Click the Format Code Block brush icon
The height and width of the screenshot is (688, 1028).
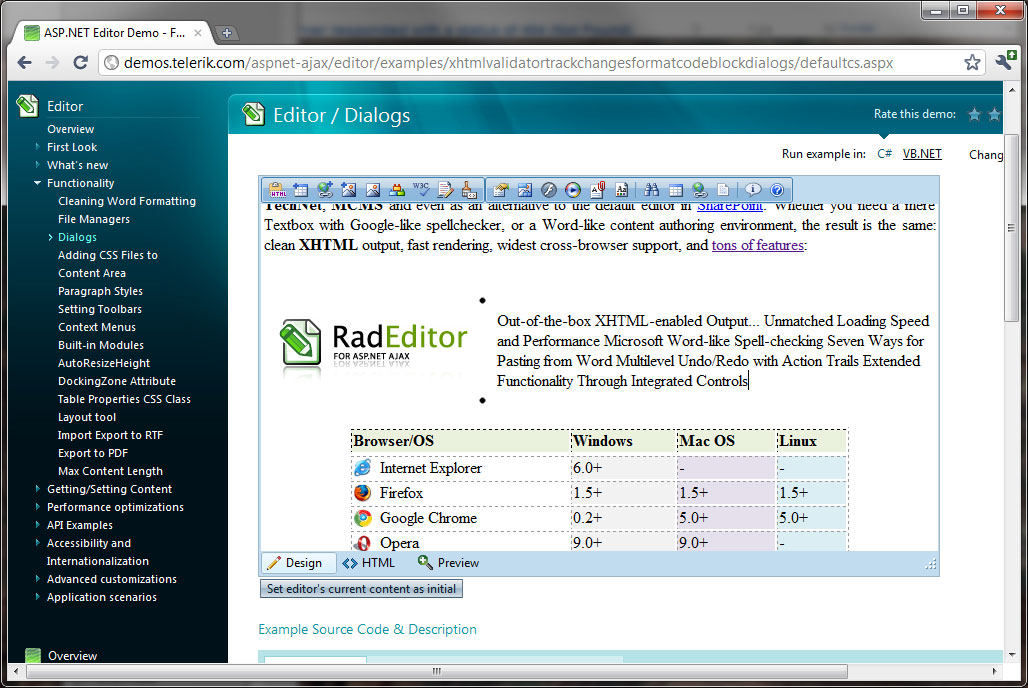(469, 190)
